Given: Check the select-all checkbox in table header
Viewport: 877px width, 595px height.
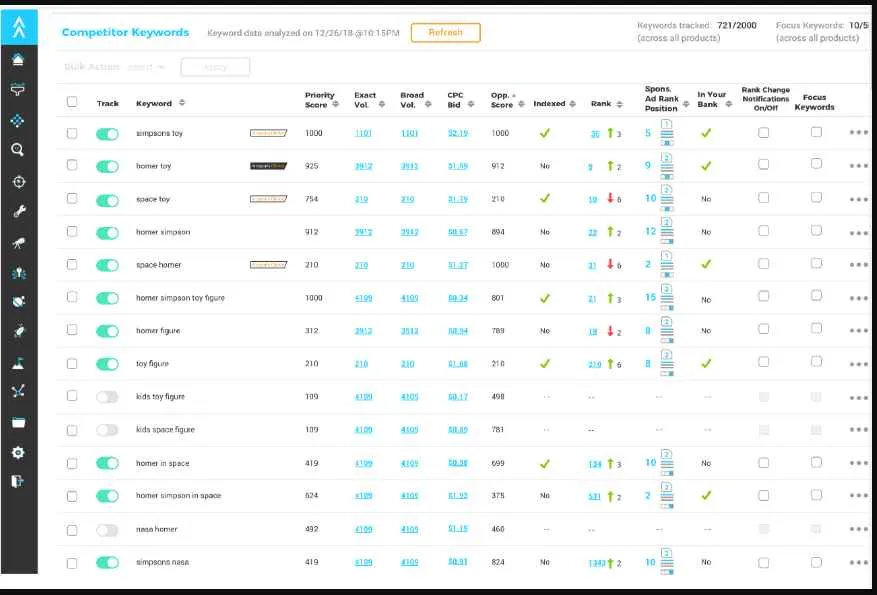Looking at the screenshot, I should [71, 101].
